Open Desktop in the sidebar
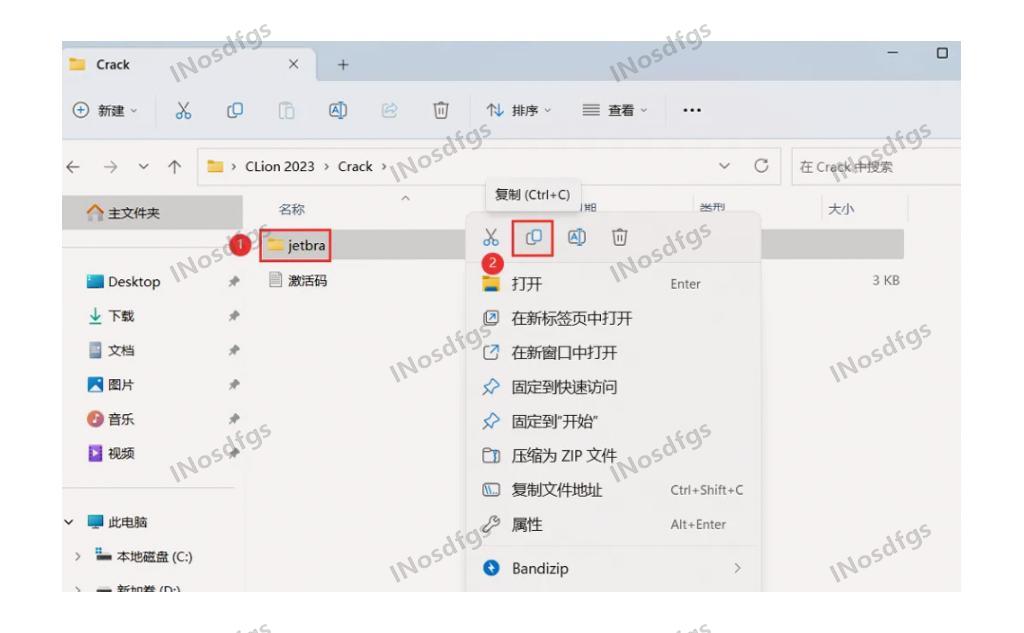 coord(123,282)
